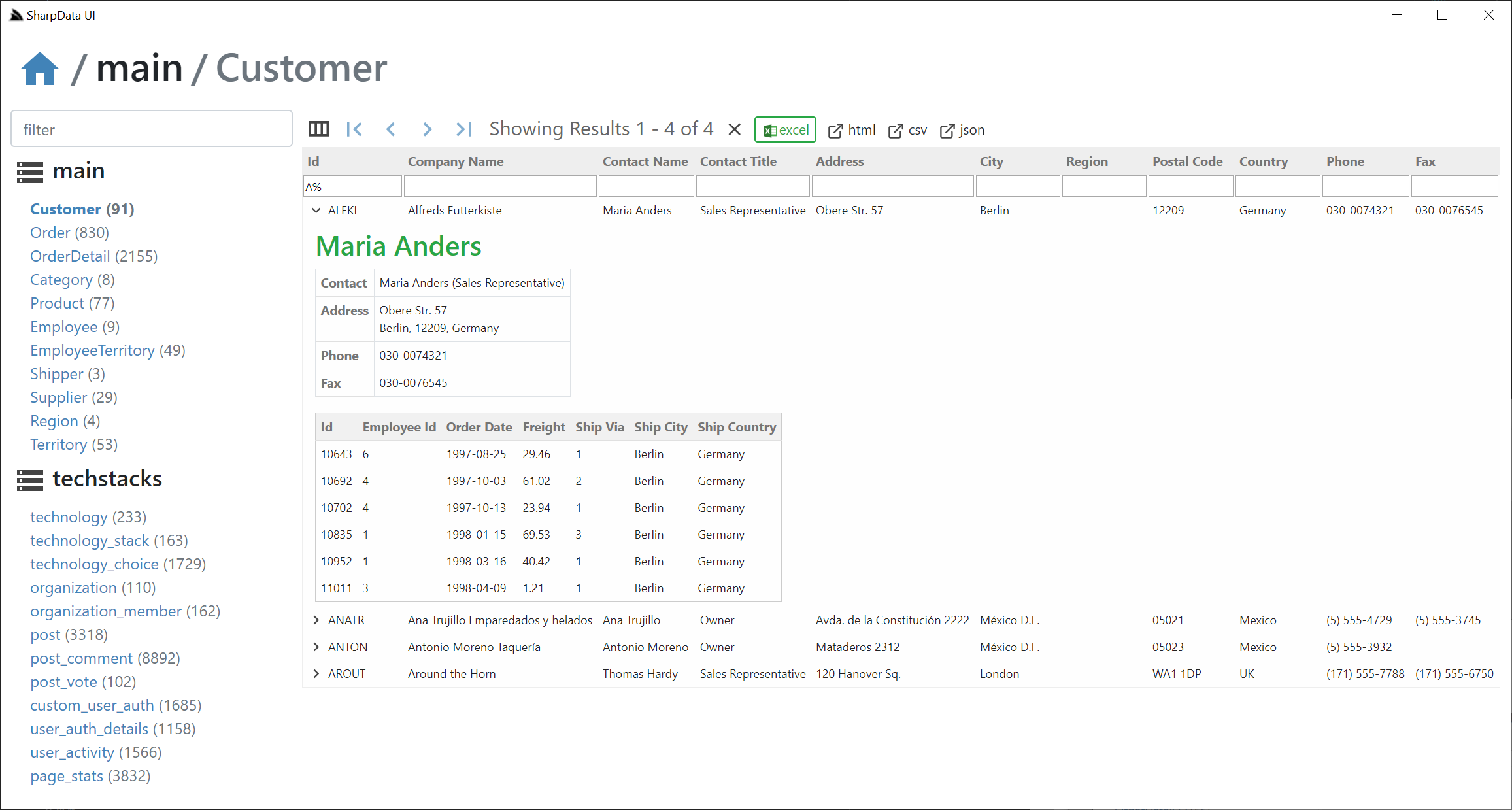
Task: Sort by Country column header
Action: pyautogui.click(x=1263, y=161)
